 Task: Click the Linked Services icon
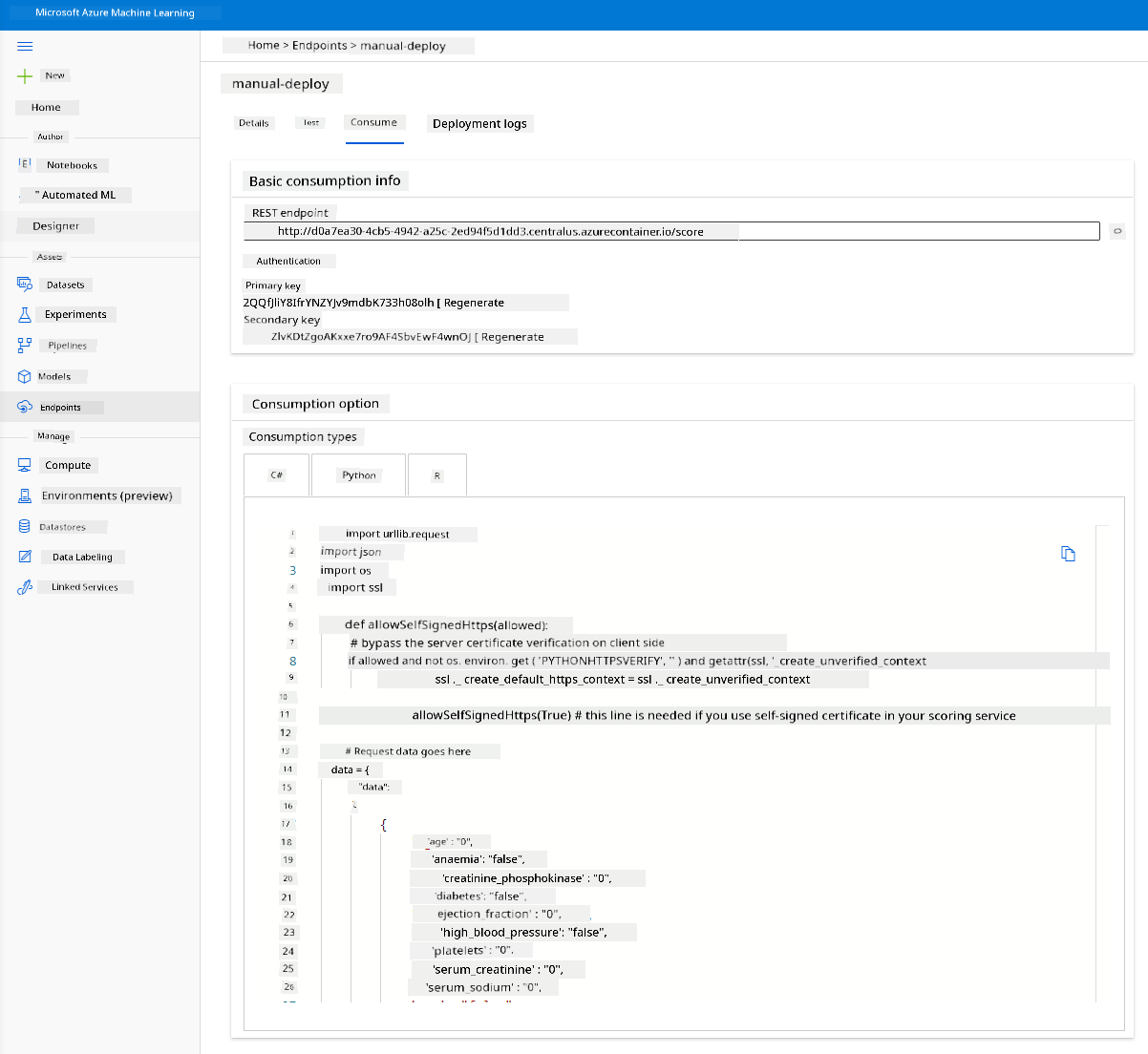click(x=25, y=587)
